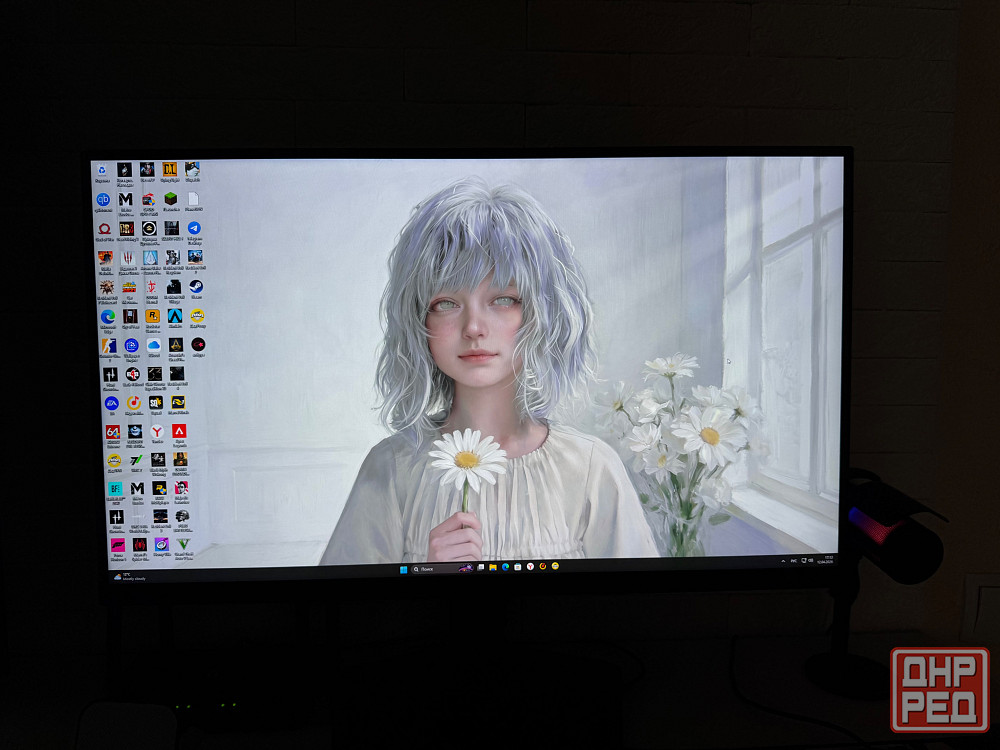This screenshot has height=750, width=1000.
Task: Click the taskbar search box
Action: point(430,568)
